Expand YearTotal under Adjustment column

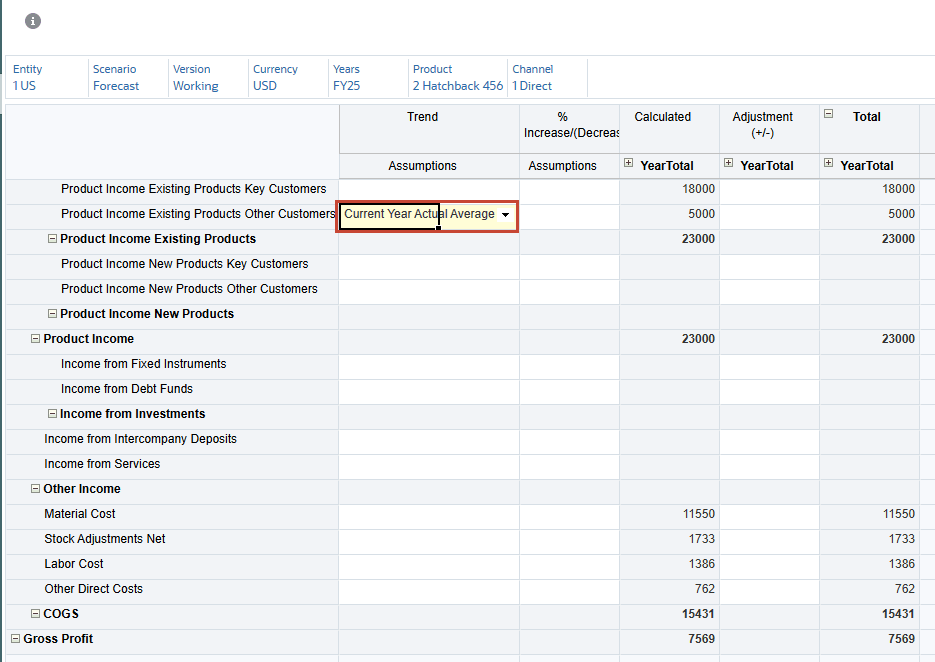click(x=729, y=163)
